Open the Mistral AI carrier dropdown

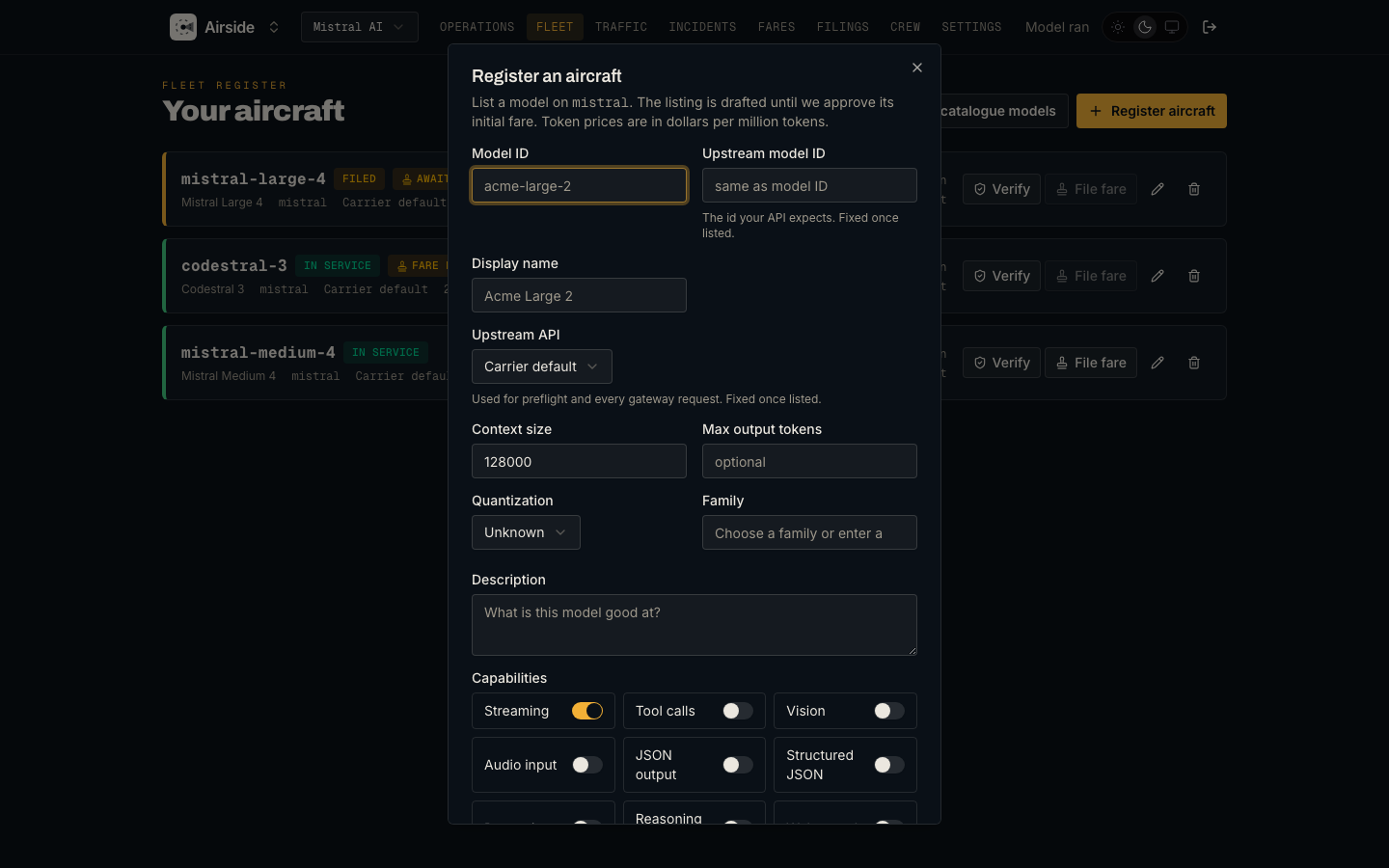coord(360,27)
